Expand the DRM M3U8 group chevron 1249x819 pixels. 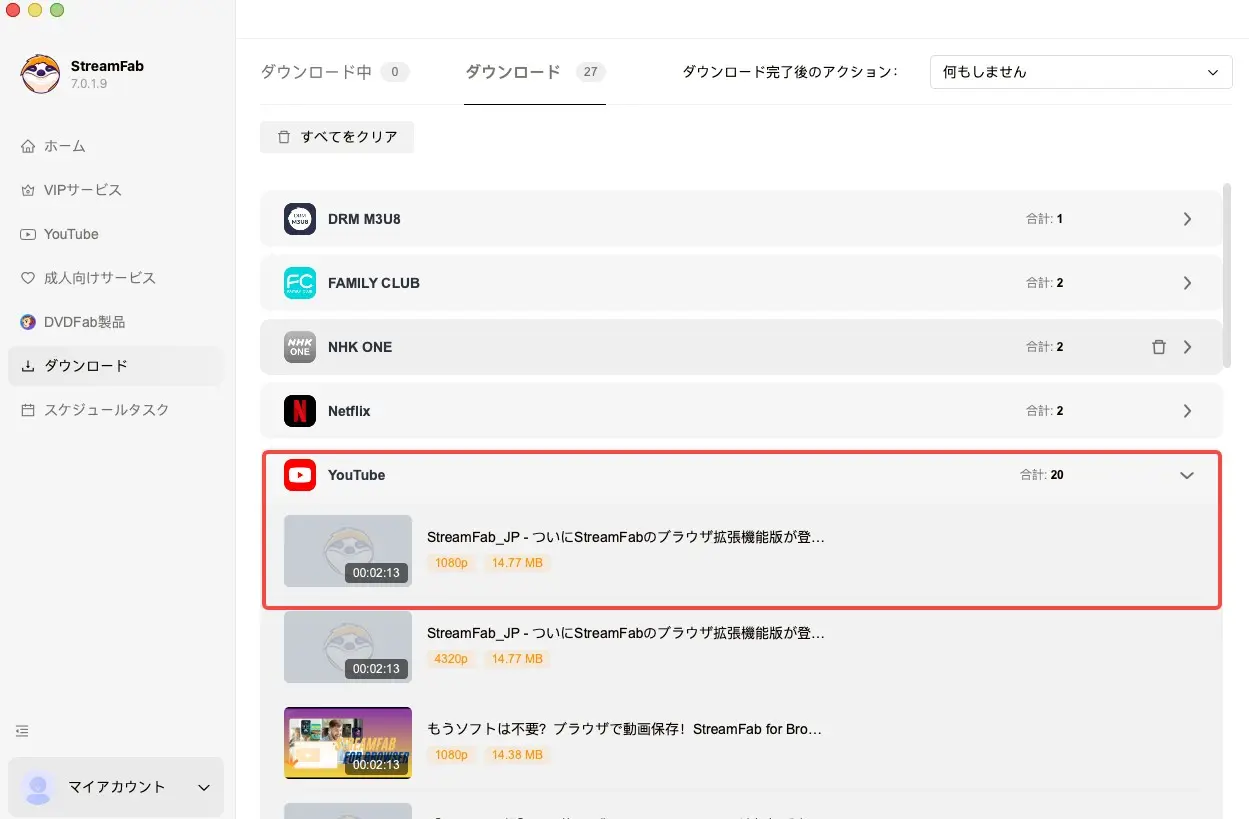[x=1187, y=219]
